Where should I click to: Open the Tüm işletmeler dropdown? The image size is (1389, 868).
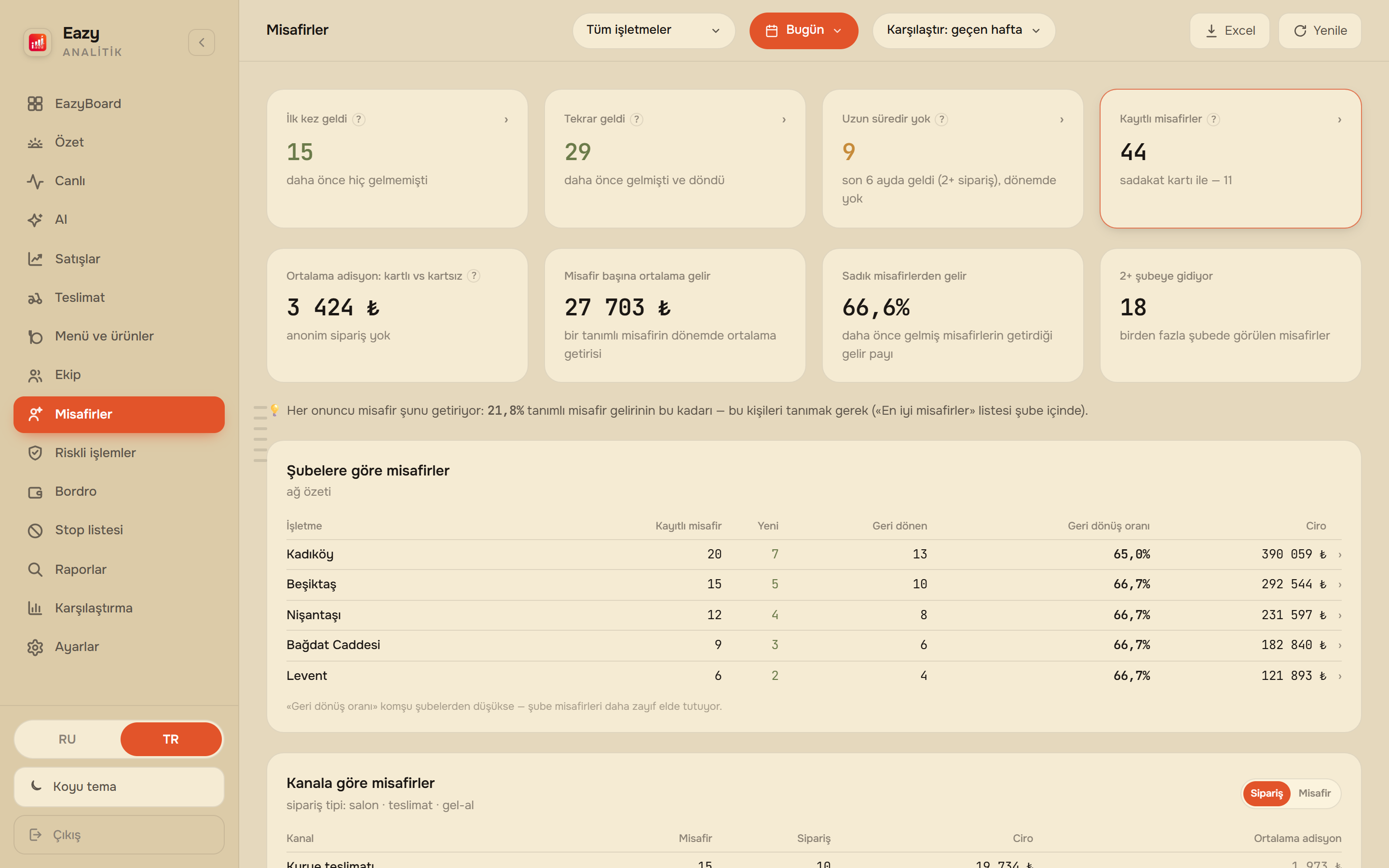653,30
